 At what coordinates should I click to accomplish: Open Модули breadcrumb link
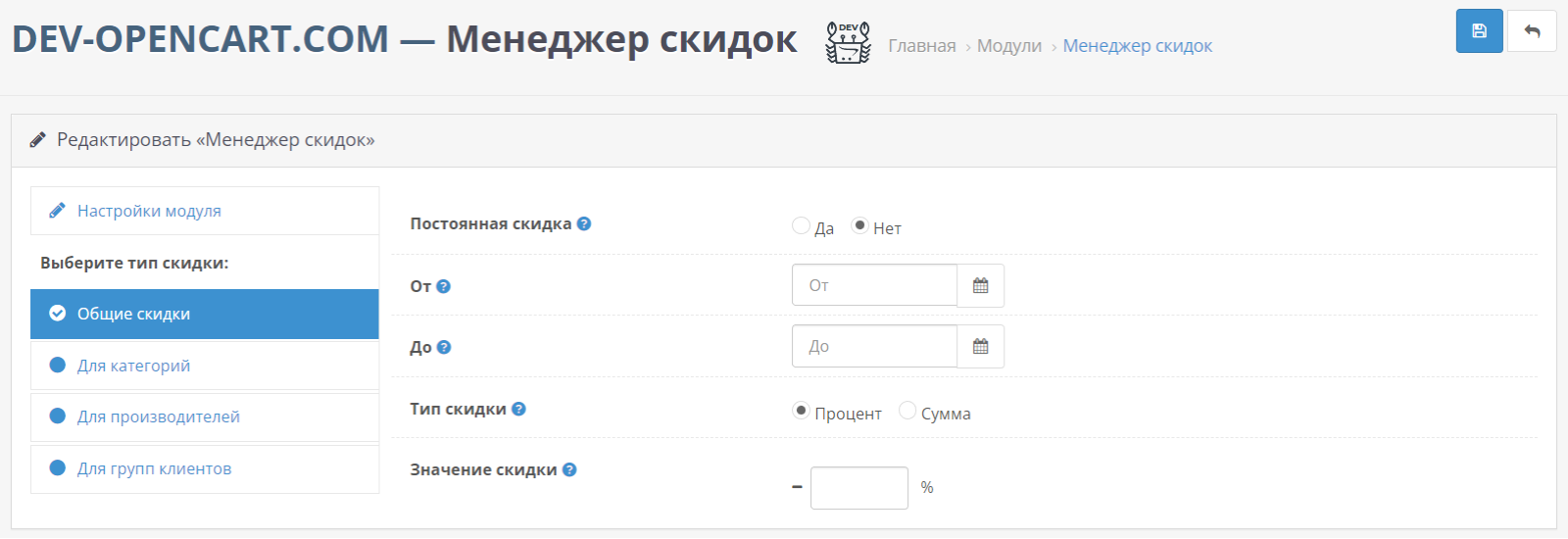[1009, 46]
